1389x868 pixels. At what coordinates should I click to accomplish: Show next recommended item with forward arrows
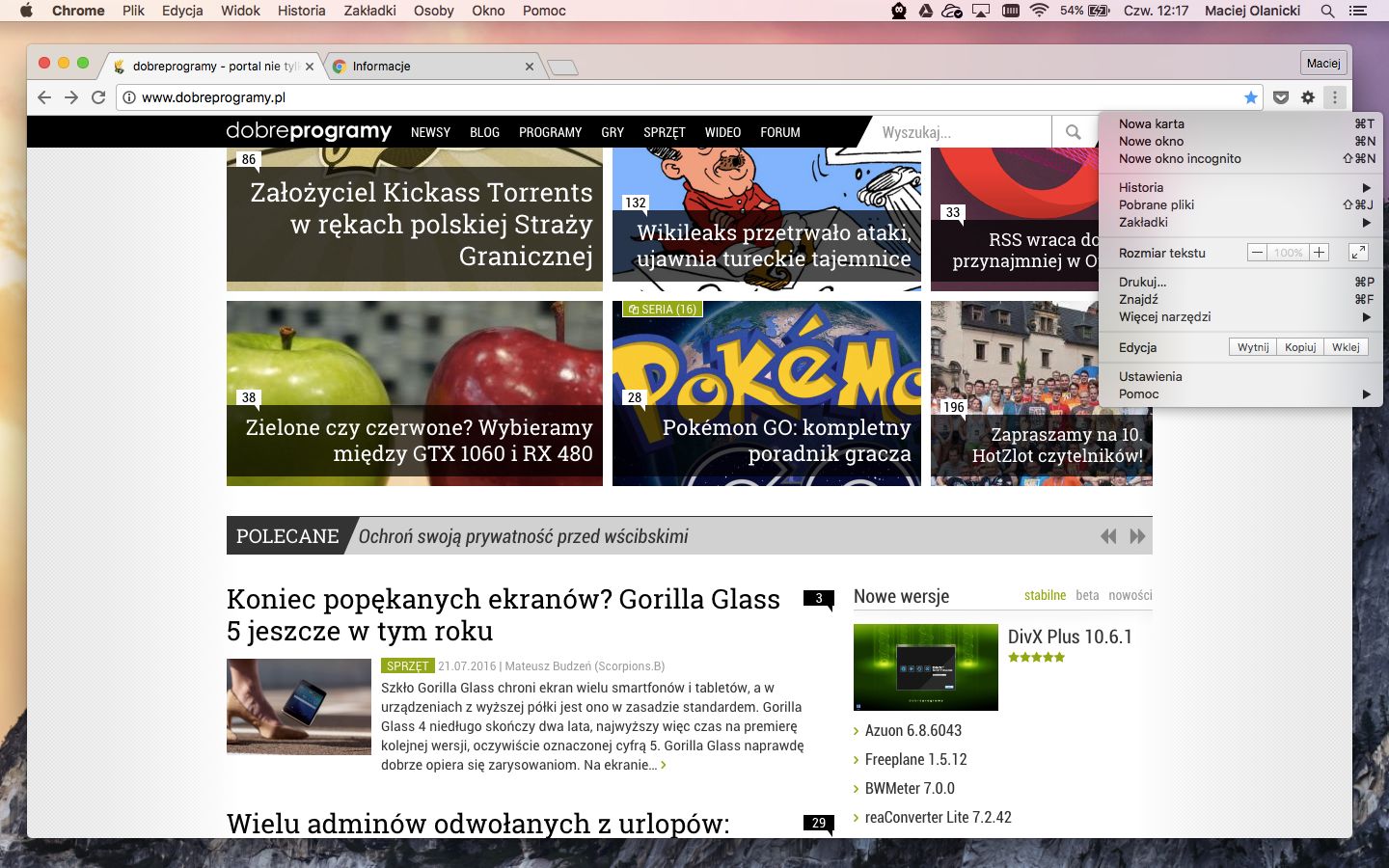point(1137,536)
